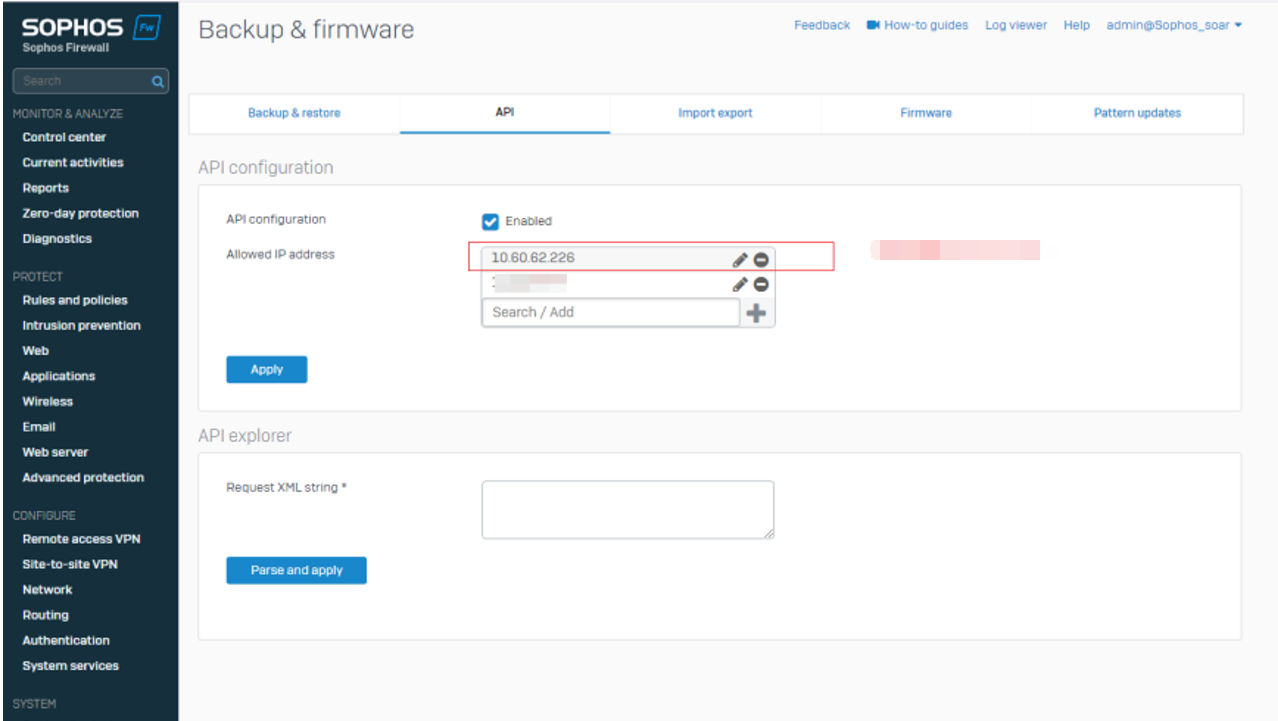Remove the 10.60.62.226 allowed IP entry

(x=761, y=259)
